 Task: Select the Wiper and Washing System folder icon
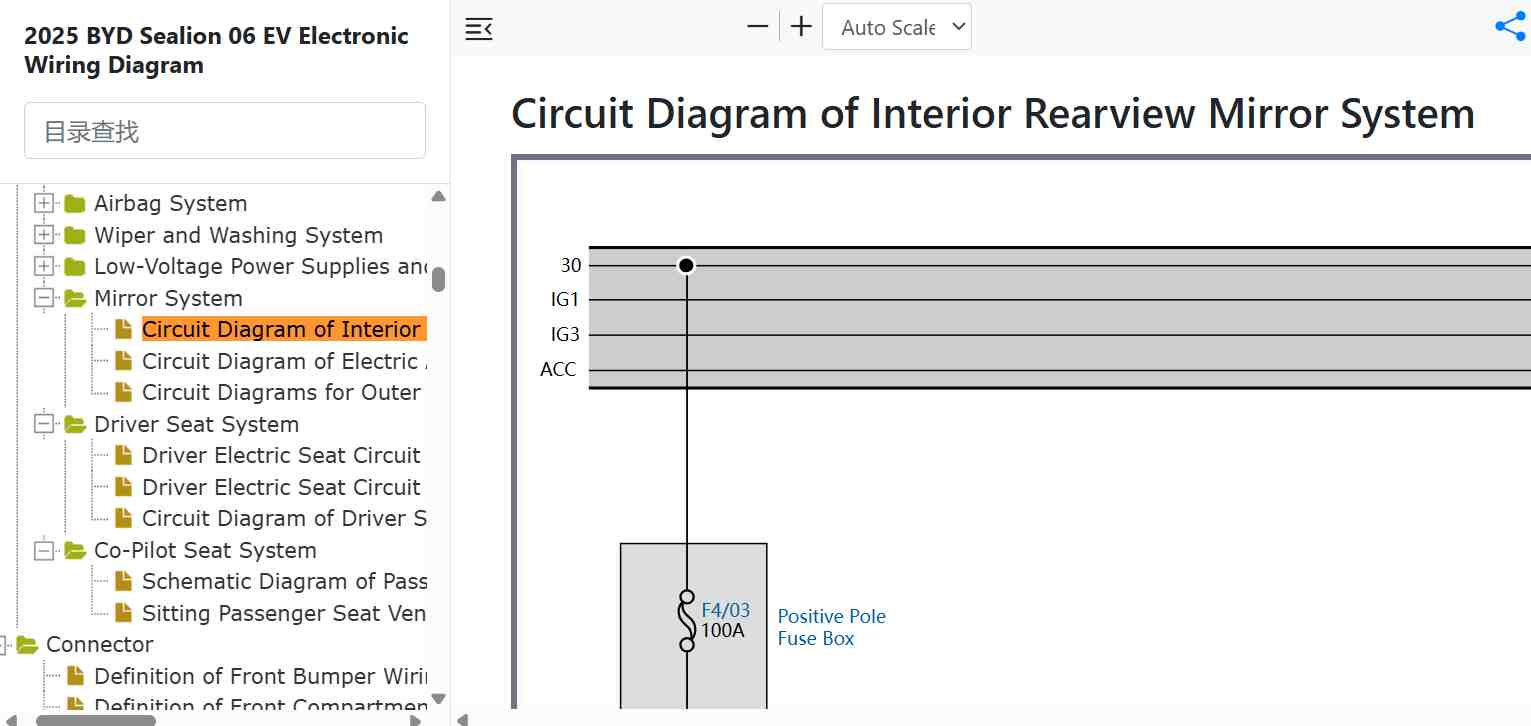pos(75,236)
